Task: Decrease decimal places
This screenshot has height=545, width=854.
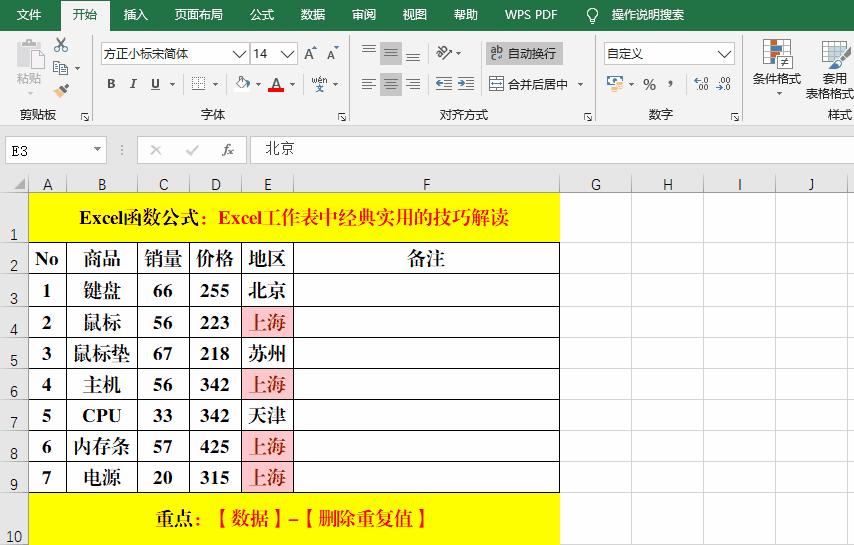Action: tap(724, 84)
